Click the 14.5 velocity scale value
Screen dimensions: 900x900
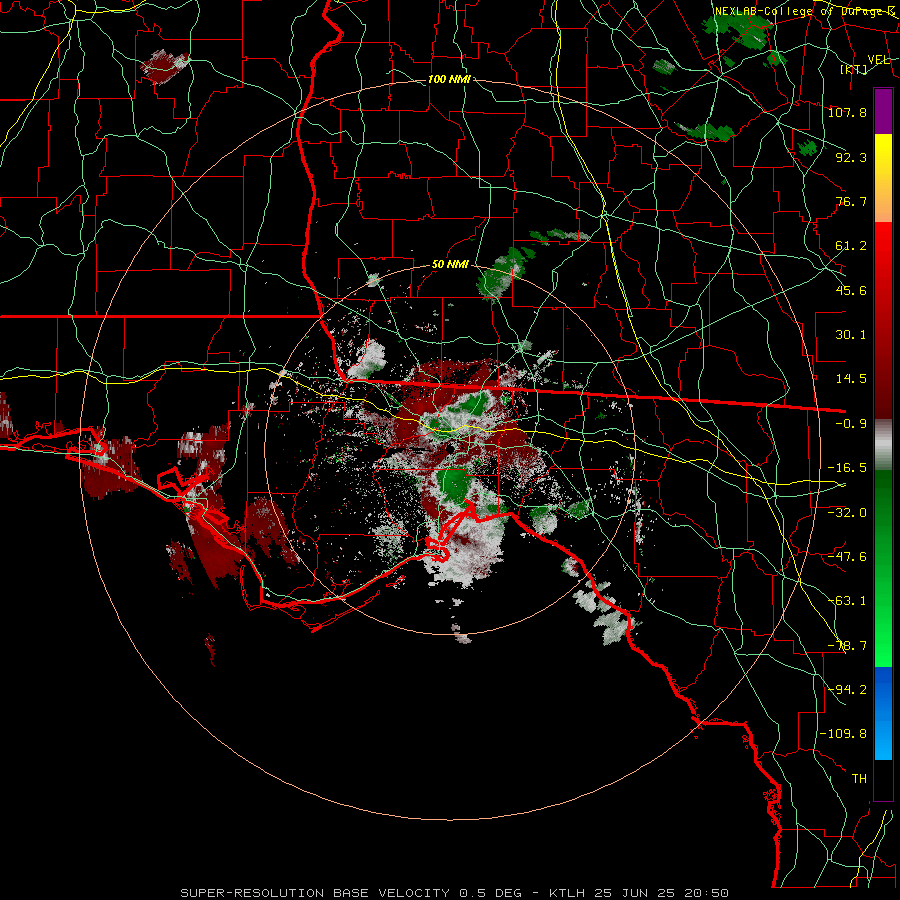pyautogui.click(x=851, y=379)
